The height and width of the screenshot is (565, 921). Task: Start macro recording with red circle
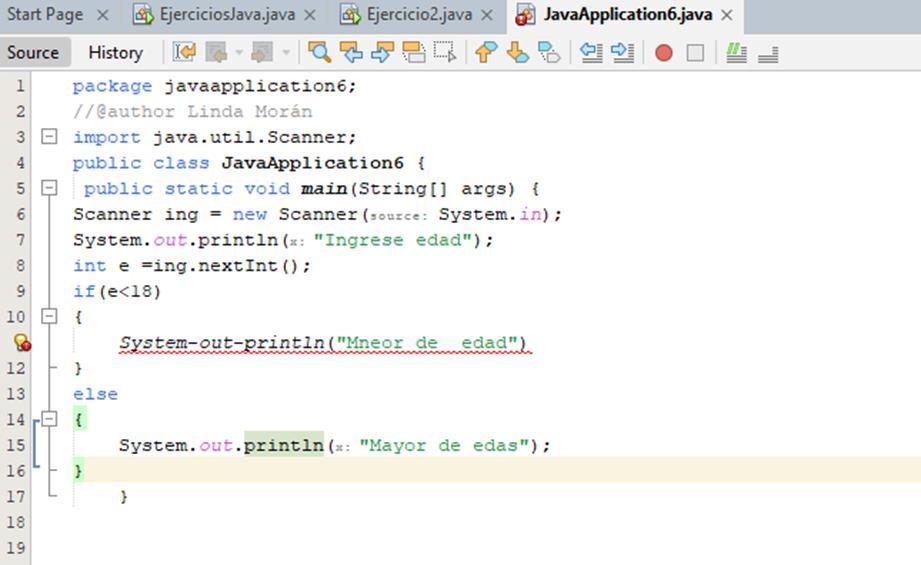[664, 53]
